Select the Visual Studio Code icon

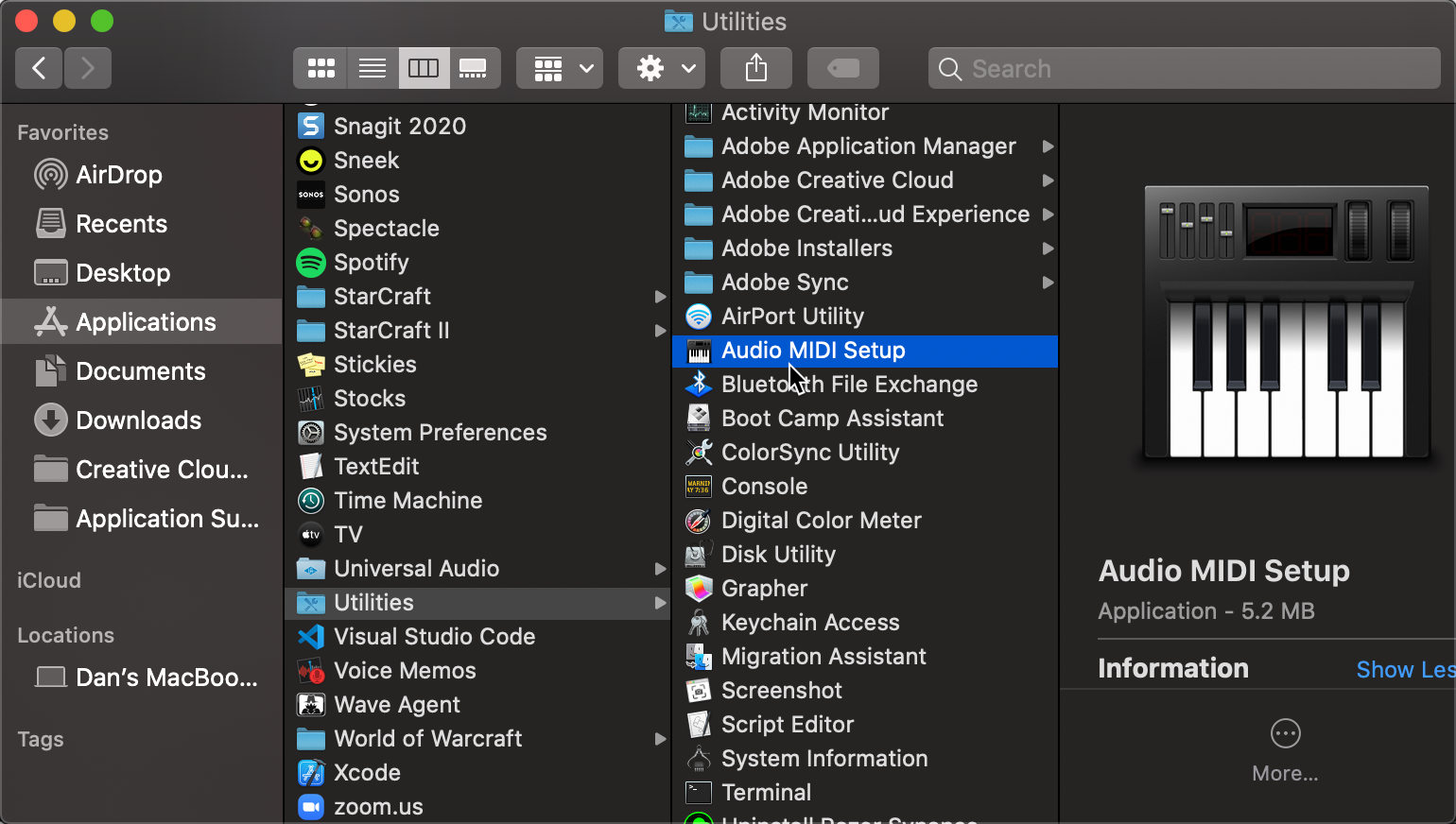311,637
